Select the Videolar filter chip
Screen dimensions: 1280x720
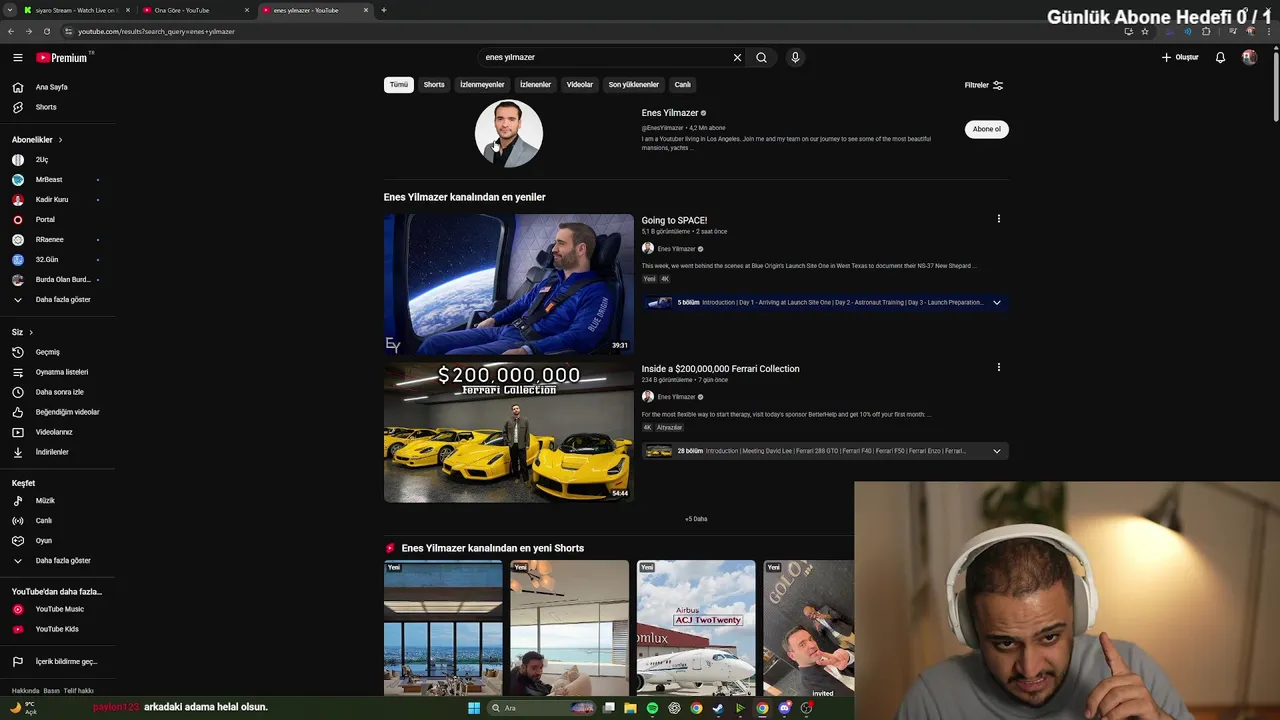[580, 85]
